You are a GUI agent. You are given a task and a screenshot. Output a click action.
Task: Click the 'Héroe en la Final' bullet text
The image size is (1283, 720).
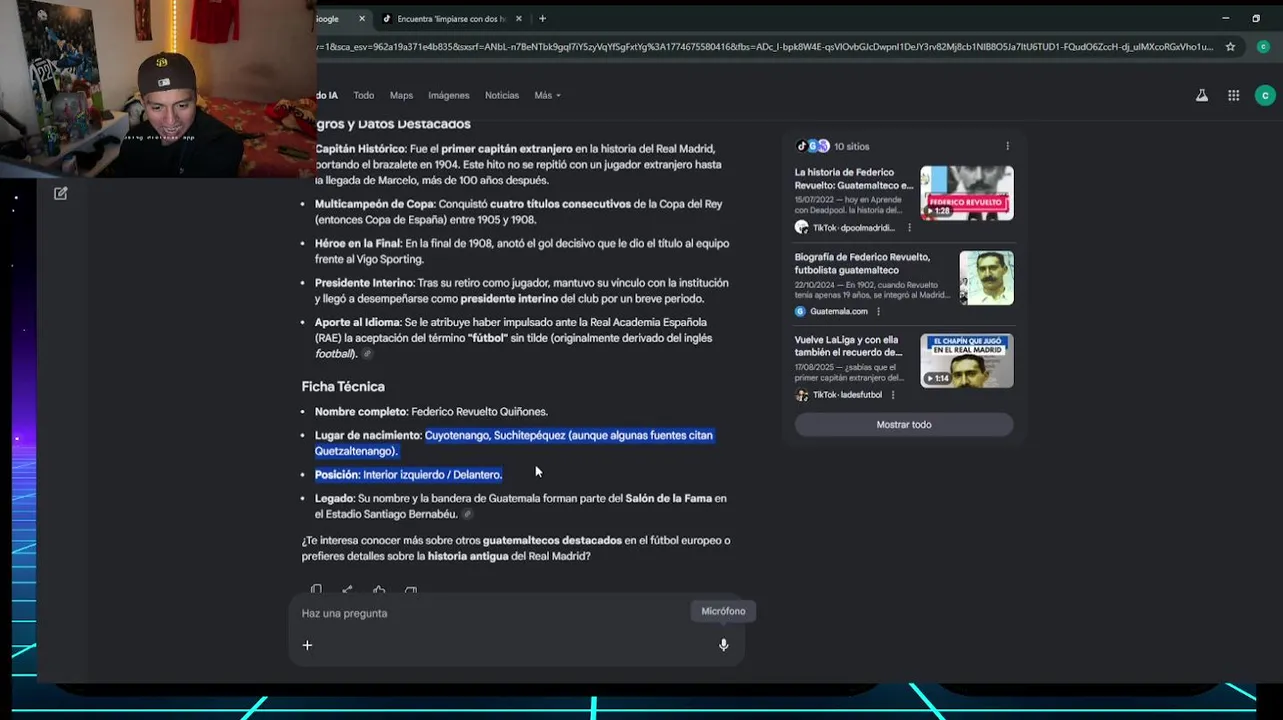click(x=522, y=251)
